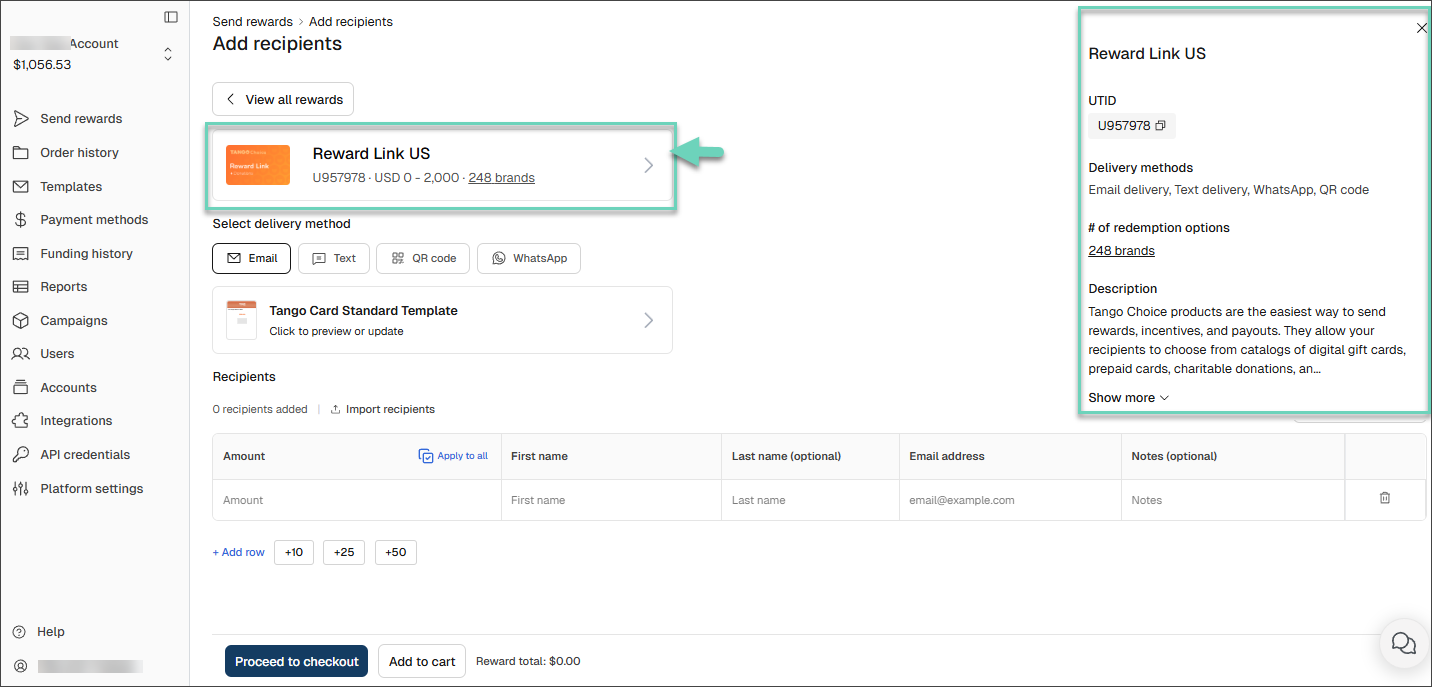
Task: Collapse the sidebar panel icon
Action: [x=171, y=17]
